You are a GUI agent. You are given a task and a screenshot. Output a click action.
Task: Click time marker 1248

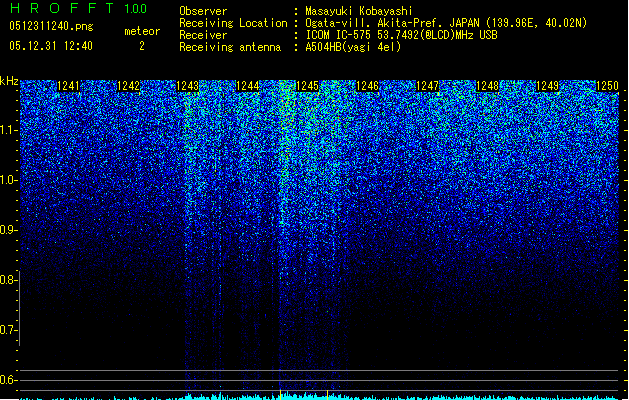tap(487, 86)
